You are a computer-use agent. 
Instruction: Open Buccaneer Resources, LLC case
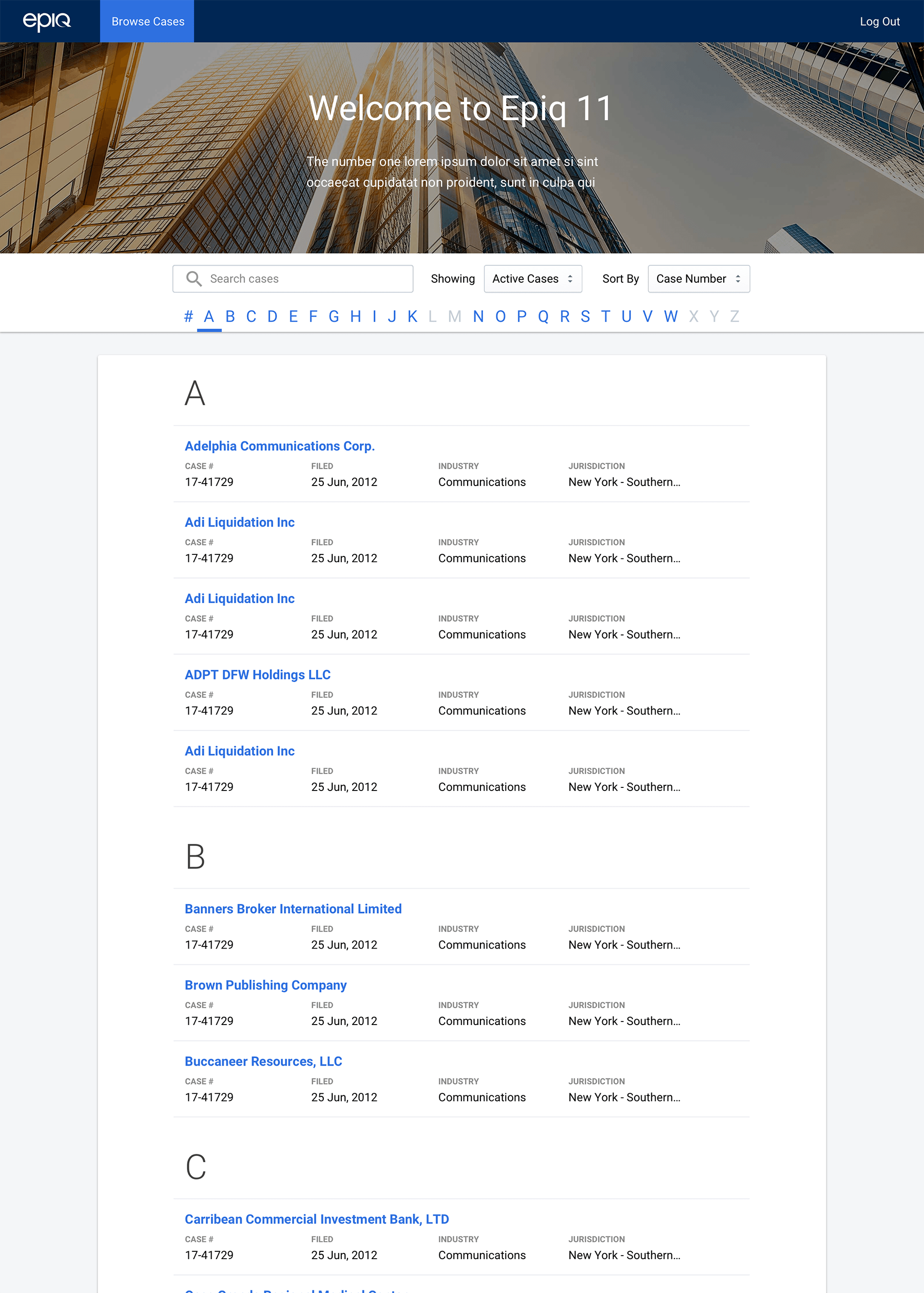coord(263,1062)
